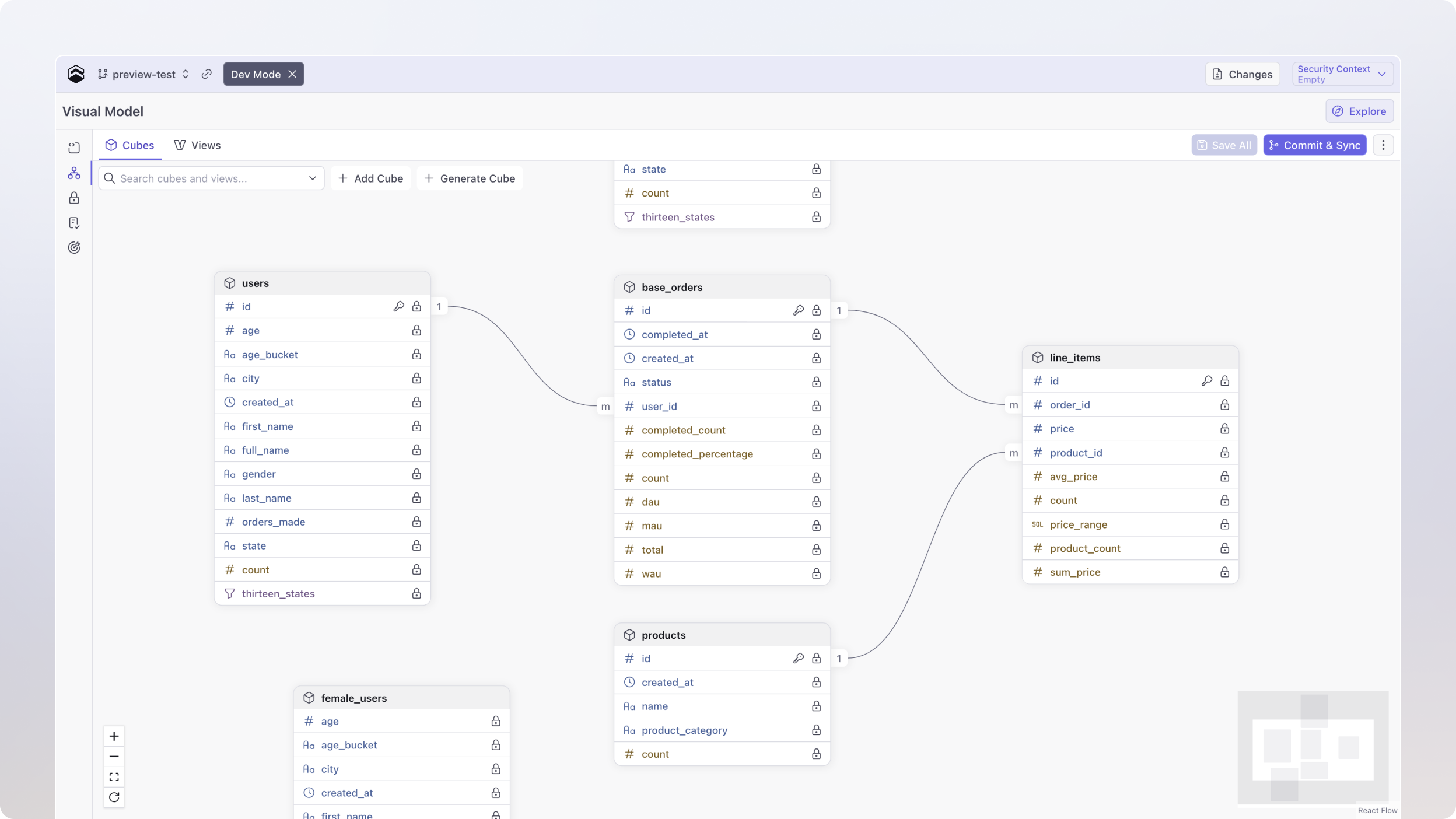The width and height of the screenshot is (1456, 819).
Task: Zoom in with the plus control
Action: point(114,736)
